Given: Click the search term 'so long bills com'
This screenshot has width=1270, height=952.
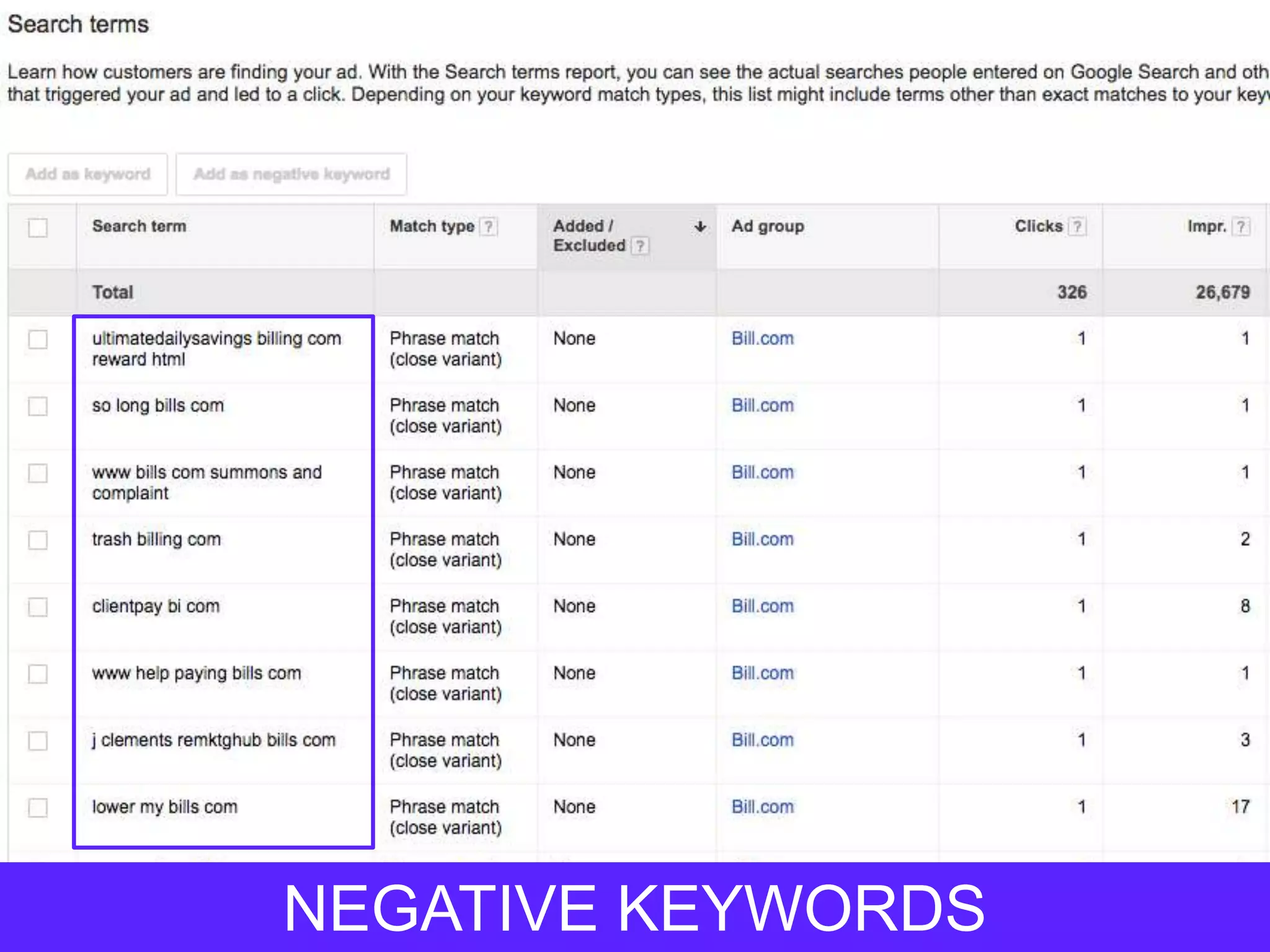Looking at the screenshot, I should [x=158, y=405].
